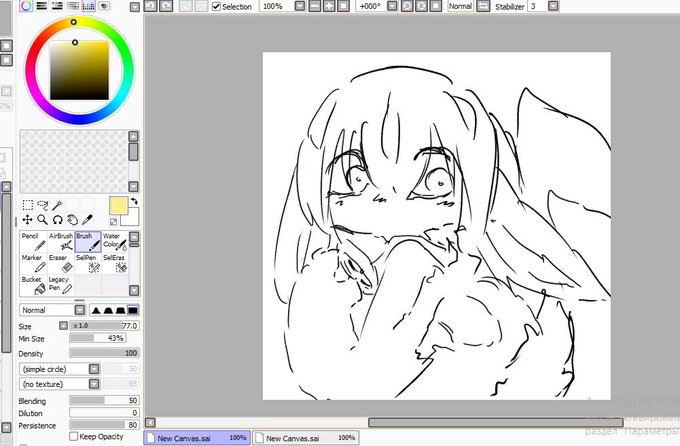
Task: Toggle the HSV Slider panel
Action: (x=57, y=6)
